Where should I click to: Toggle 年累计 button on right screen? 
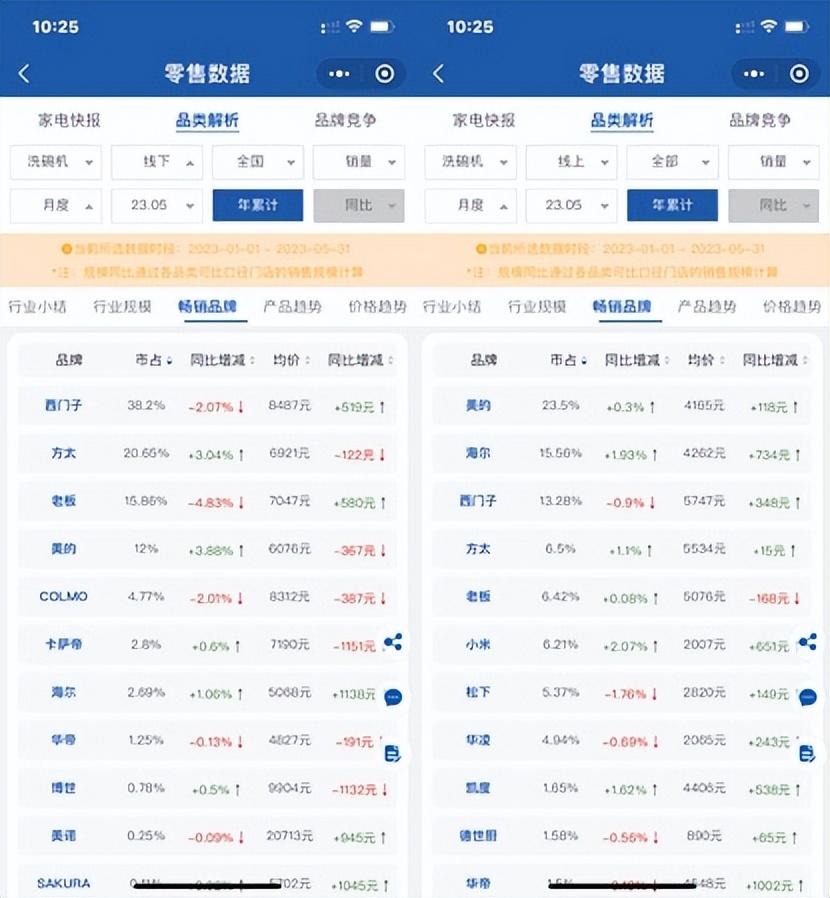672,205
